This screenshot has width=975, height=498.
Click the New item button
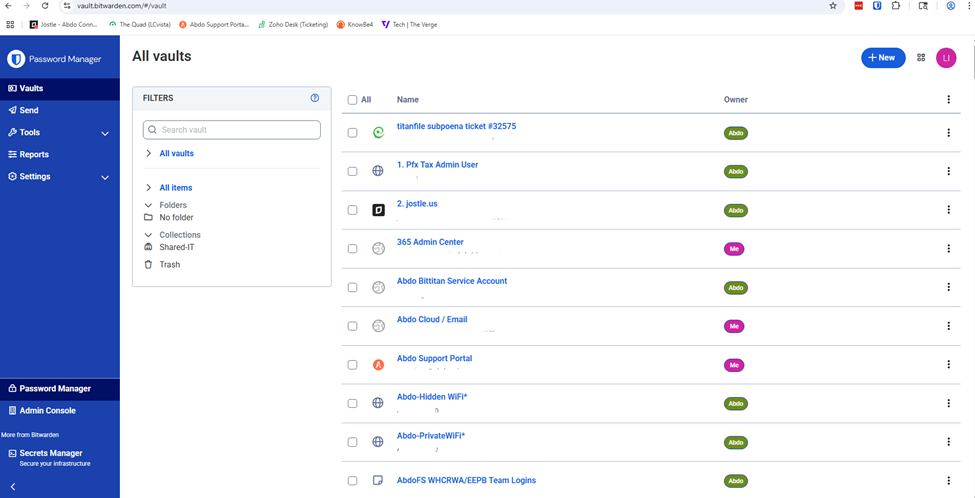coord(883,57)
